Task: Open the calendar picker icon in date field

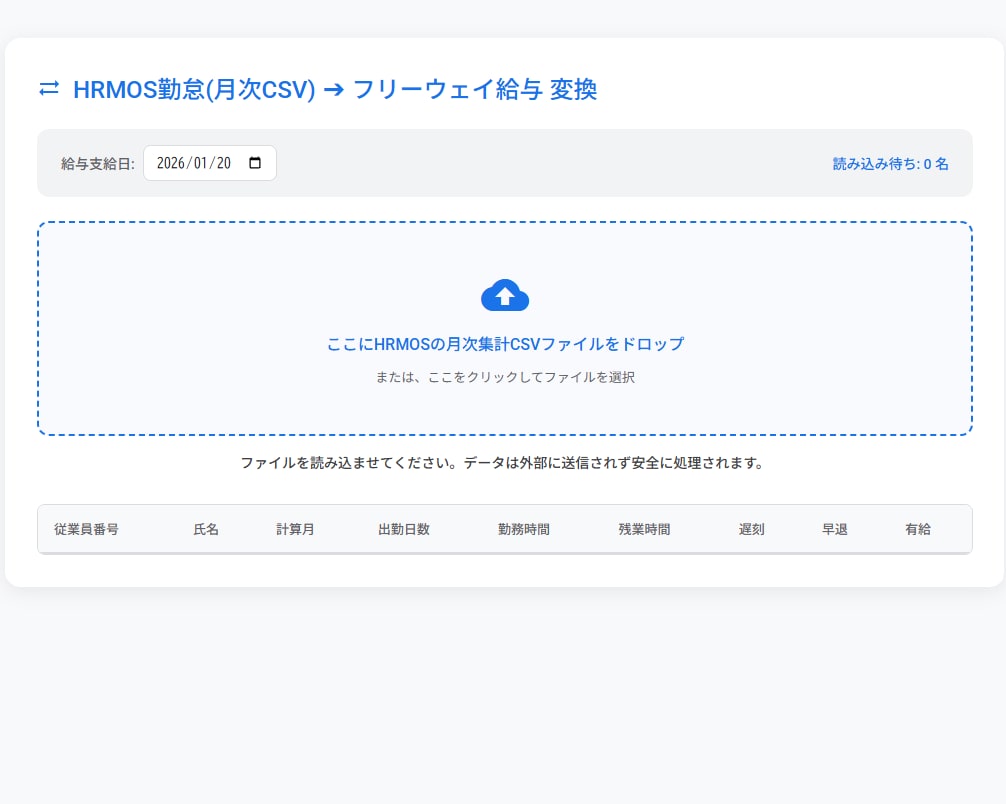Action: click(255, 163)
